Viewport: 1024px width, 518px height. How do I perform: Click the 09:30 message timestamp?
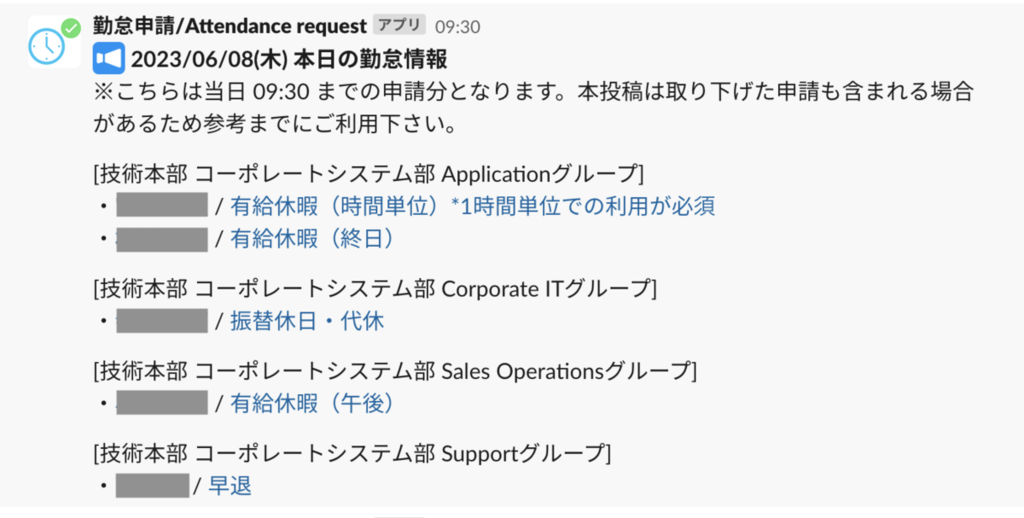pyautogui.click(x=458, y=27)
